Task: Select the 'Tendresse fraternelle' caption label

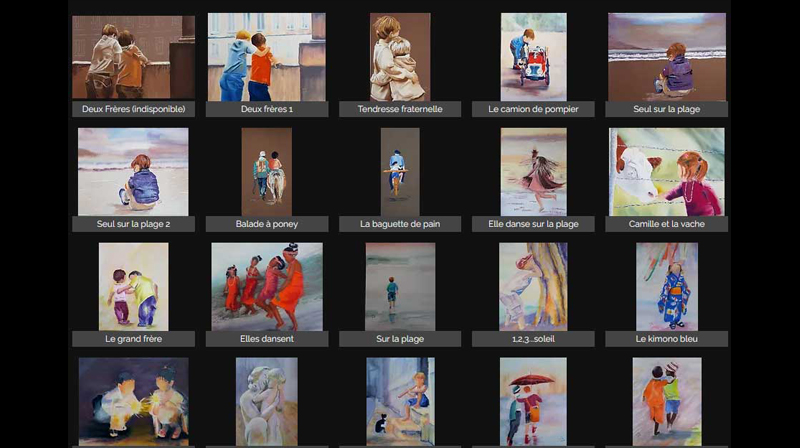Action: (400, 109)
